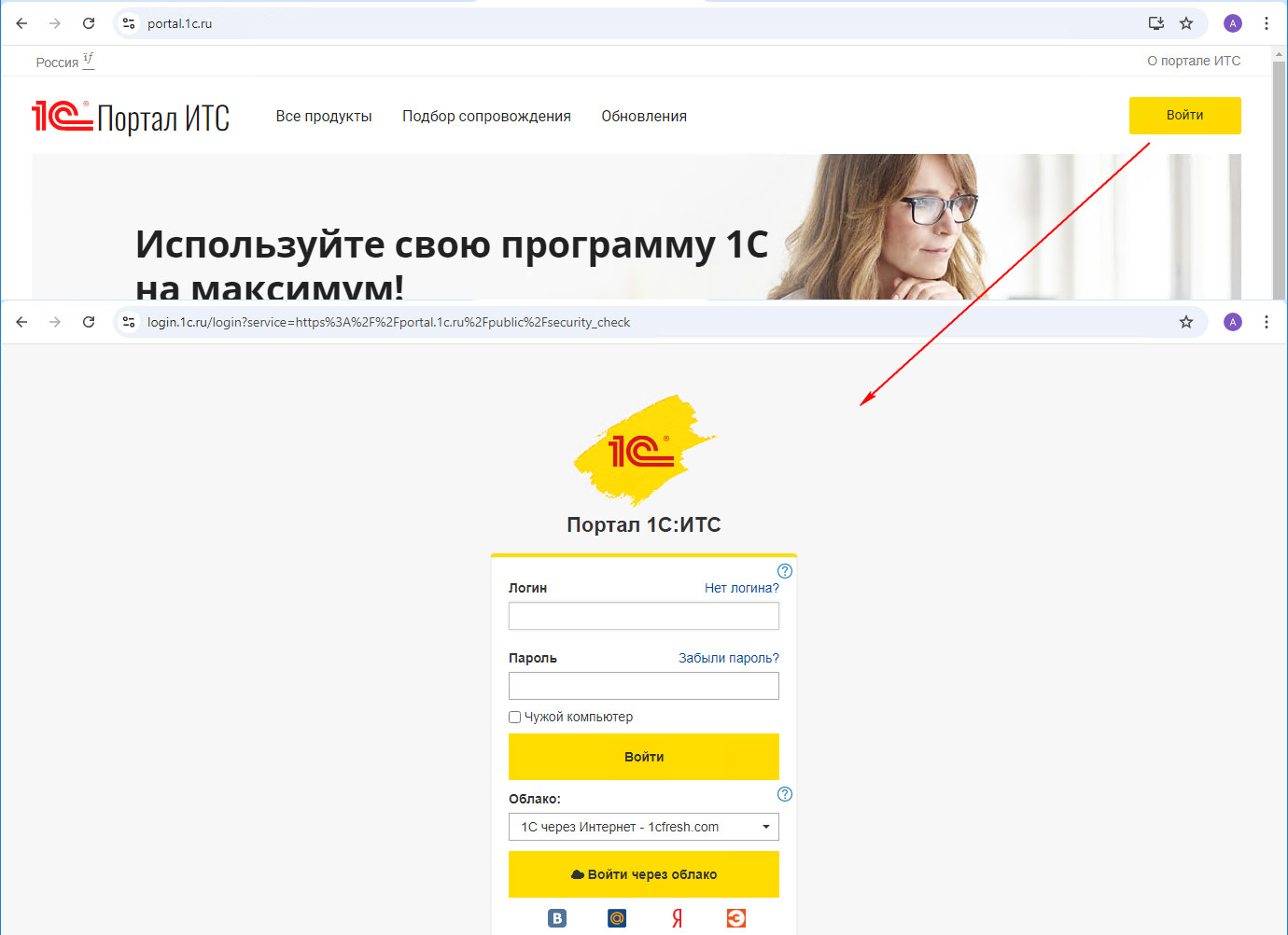The width and height of the screenshot is (1288, 935).
Task: Open site information icon next to login.1c.ru URL
Action: click(130, 322)
